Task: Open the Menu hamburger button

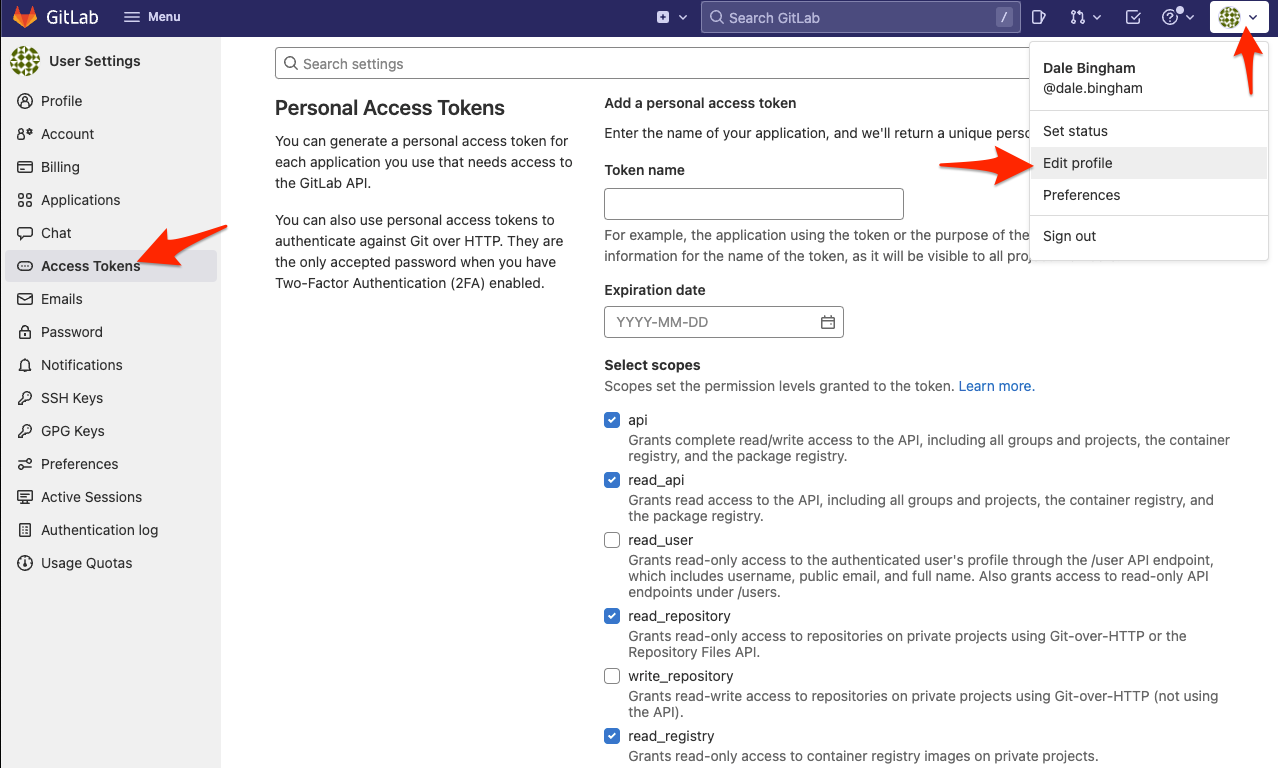Action: click(152, 17)
